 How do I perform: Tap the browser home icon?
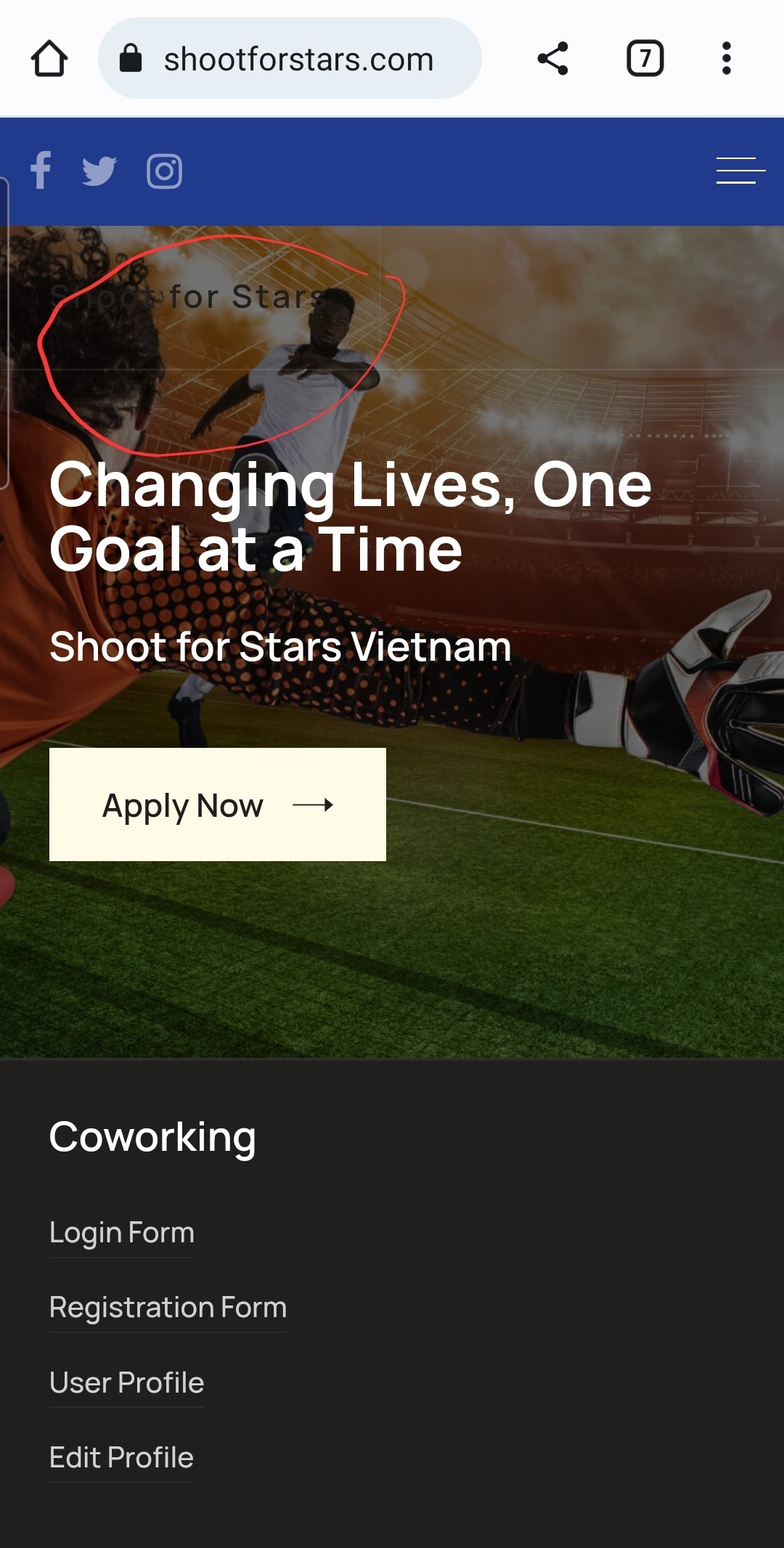49,59
